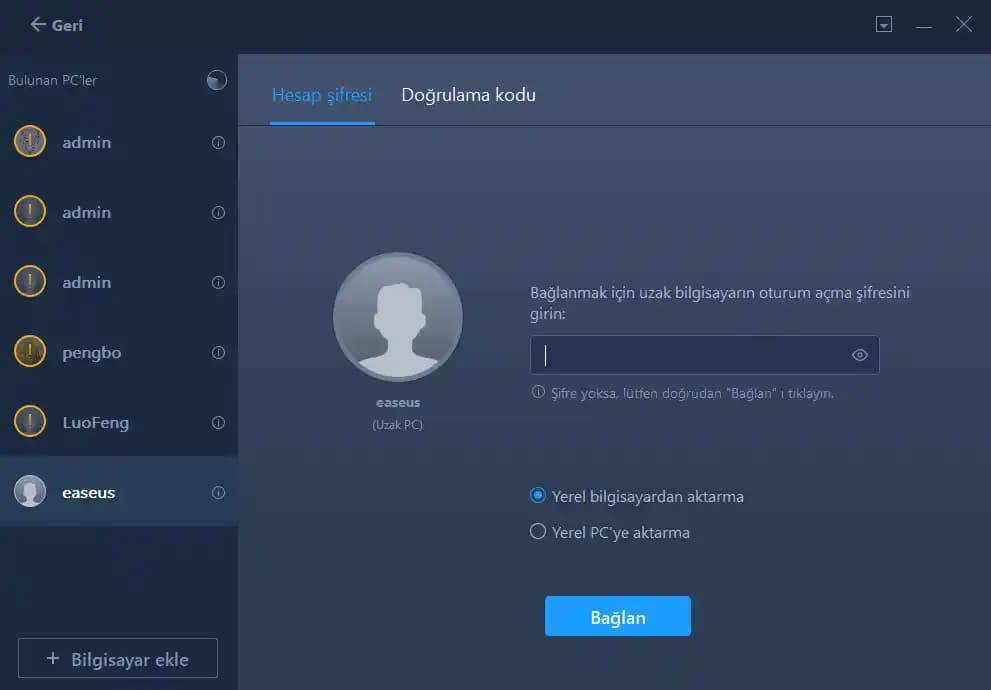Select pengbo from the discovered PC list

point(96,352)
